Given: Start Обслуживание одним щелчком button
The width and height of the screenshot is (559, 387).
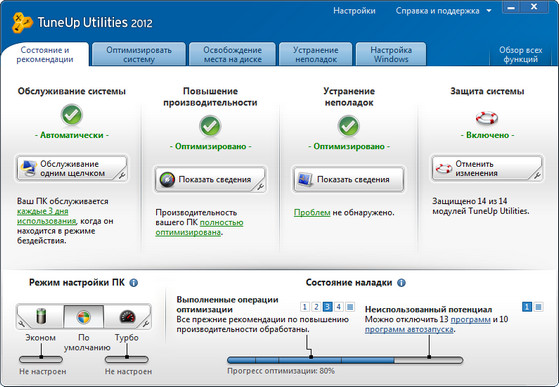Looking at the screenshot, I should [72, 169].
